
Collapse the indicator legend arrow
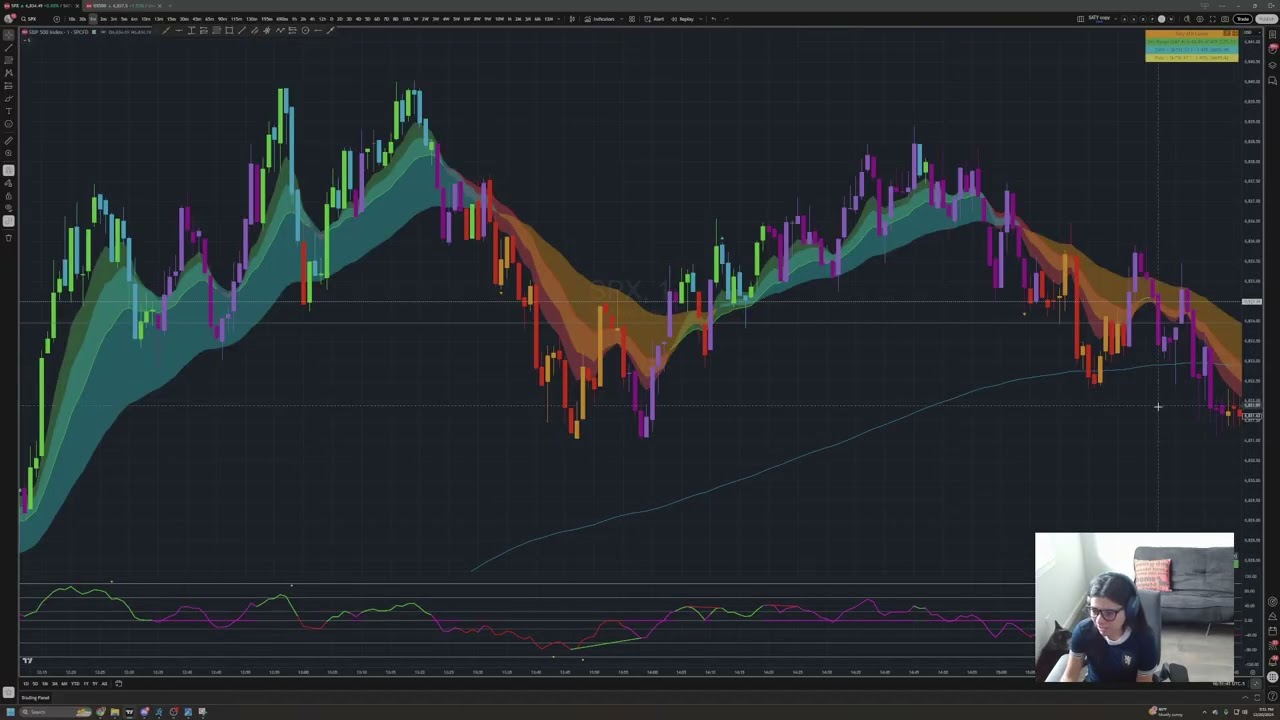point(27,40)
